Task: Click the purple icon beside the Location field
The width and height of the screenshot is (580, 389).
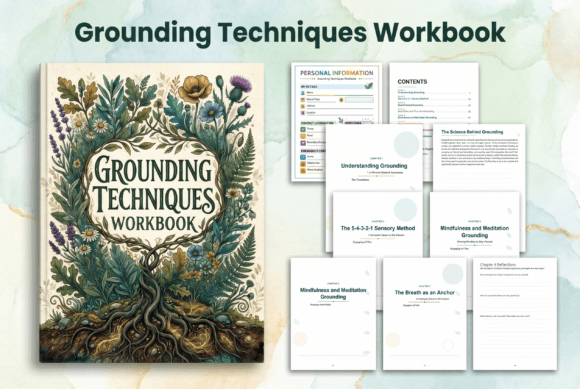Action: 303,113
